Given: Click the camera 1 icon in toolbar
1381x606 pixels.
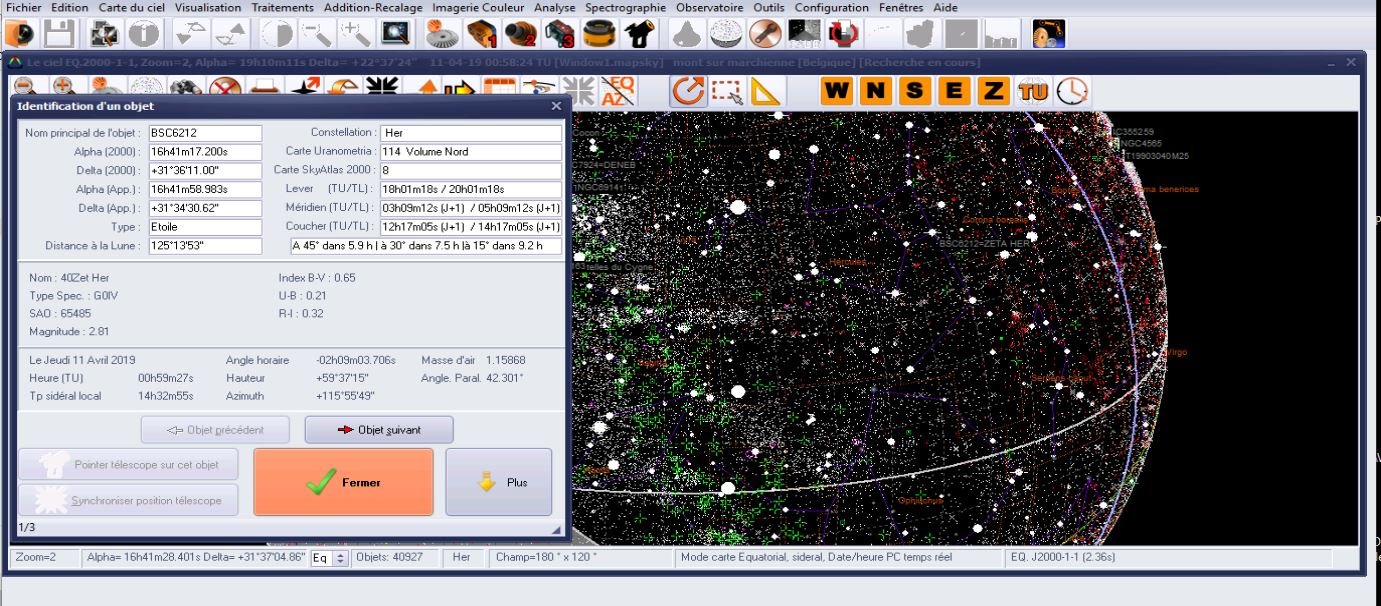Looking at the screenshot, I should (482, 34).
